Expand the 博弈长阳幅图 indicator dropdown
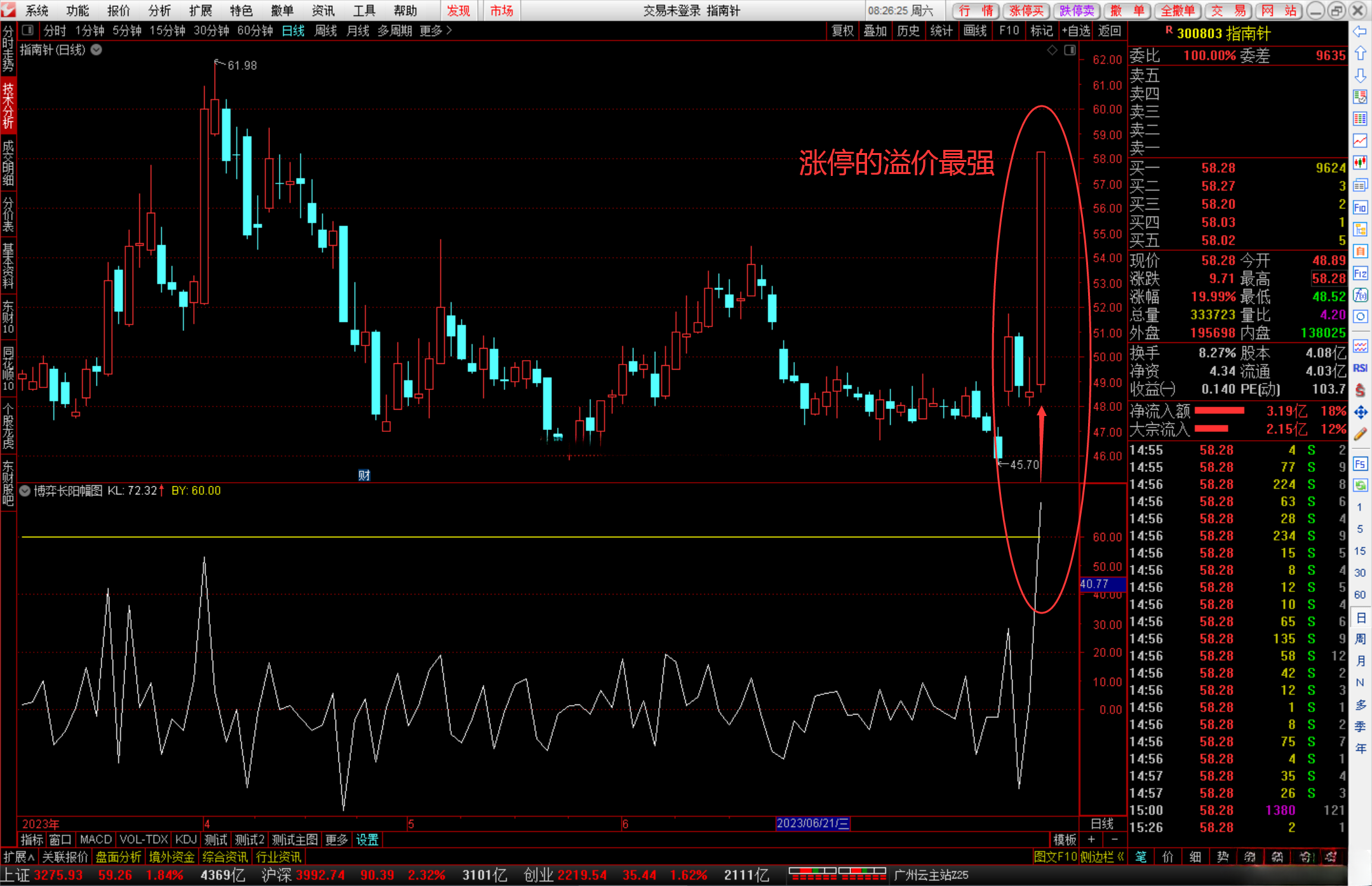 25,491
